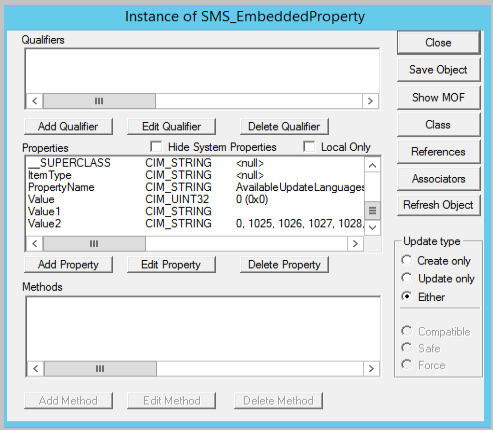Click Methods list right scroll arrow
493x430 pixels.
coord(371,369)
